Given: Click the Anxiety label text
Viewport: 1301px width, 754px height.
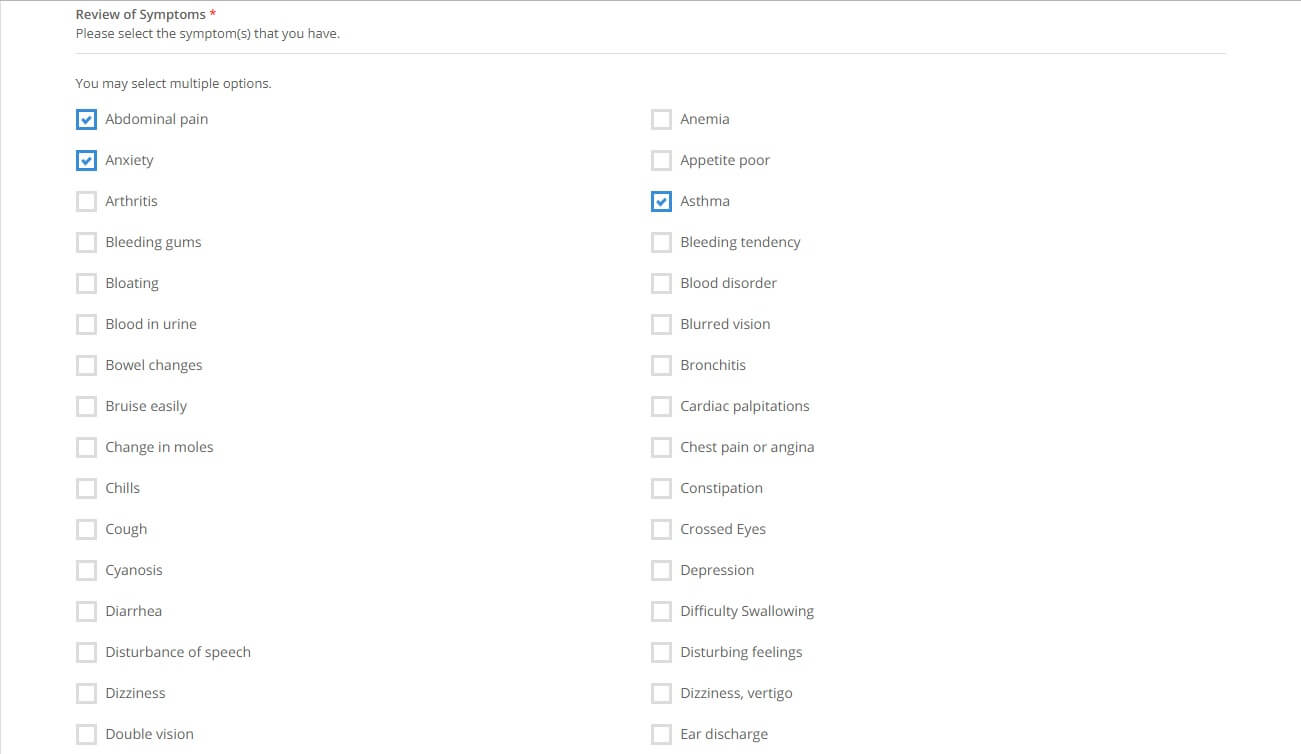Looking at the screenshot, I should [x=130, y=160].
